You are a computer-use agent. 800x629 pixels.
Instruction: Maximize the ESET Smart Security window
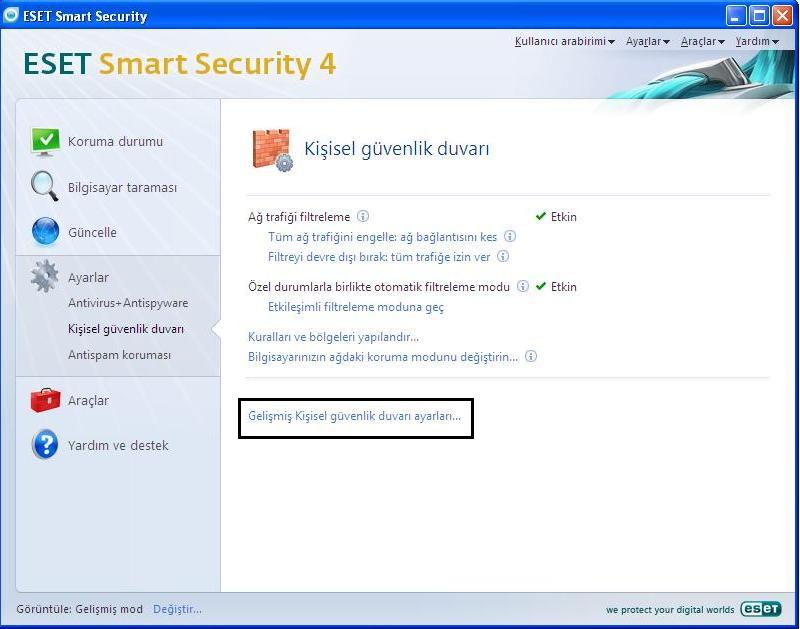[759, 16]
